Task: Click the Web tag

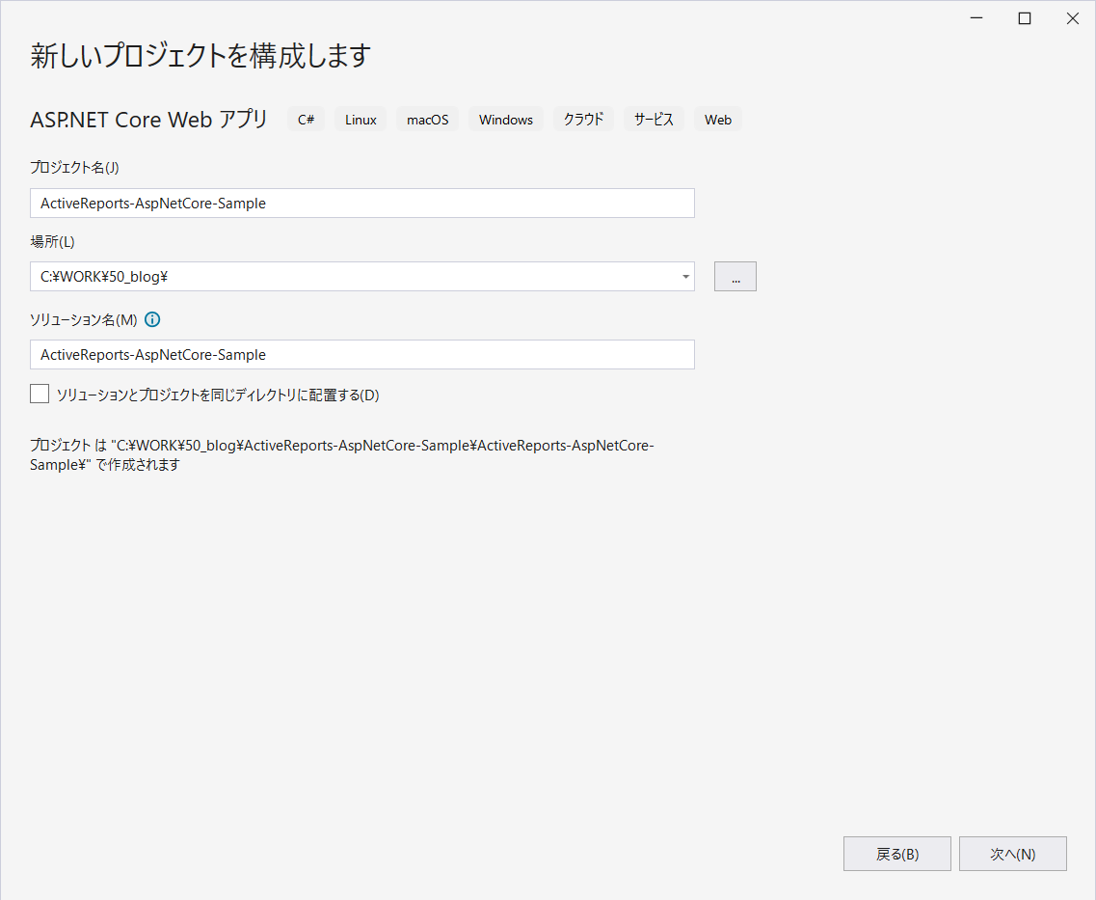Action: pos(718,119)
